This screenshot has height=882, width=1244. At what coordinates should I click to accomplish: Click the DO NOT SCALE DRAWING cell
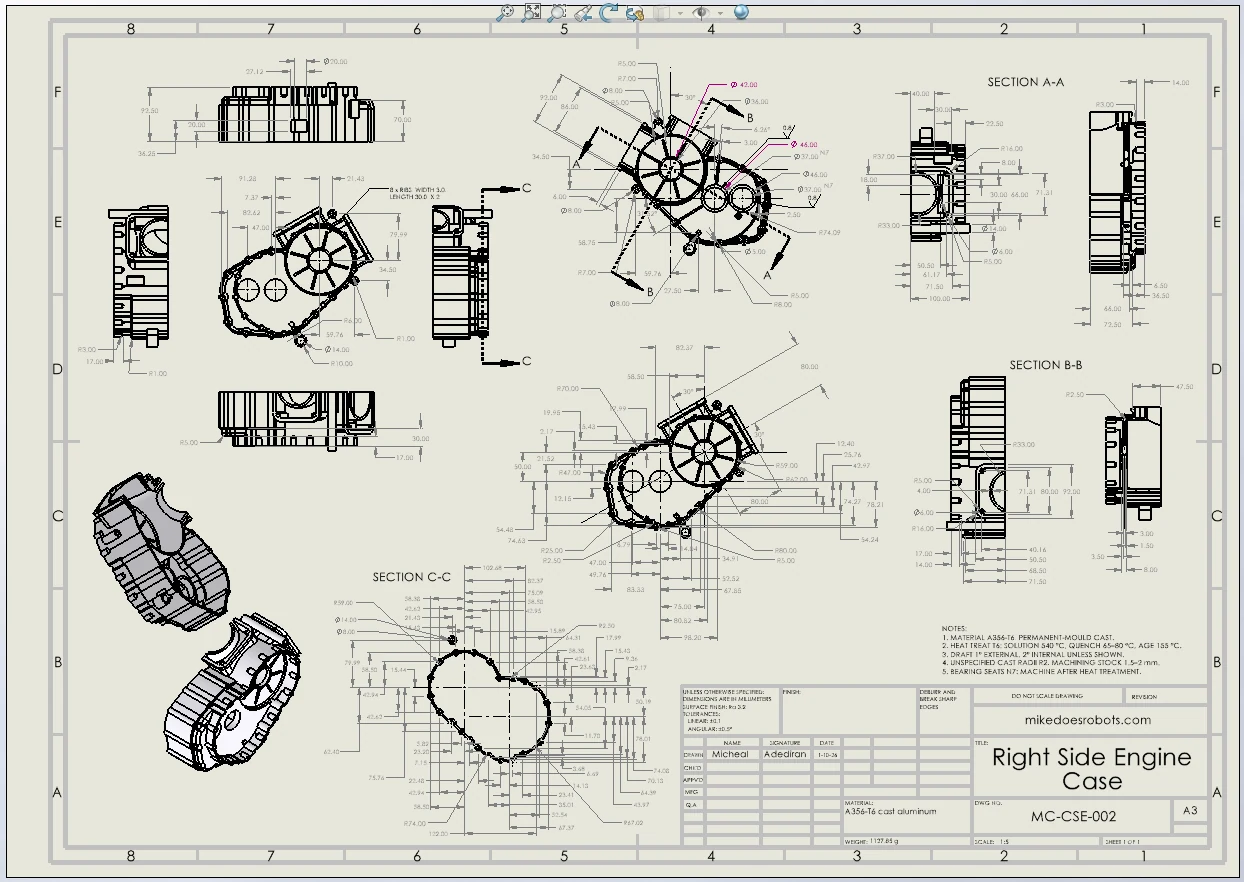[1047, 696]
